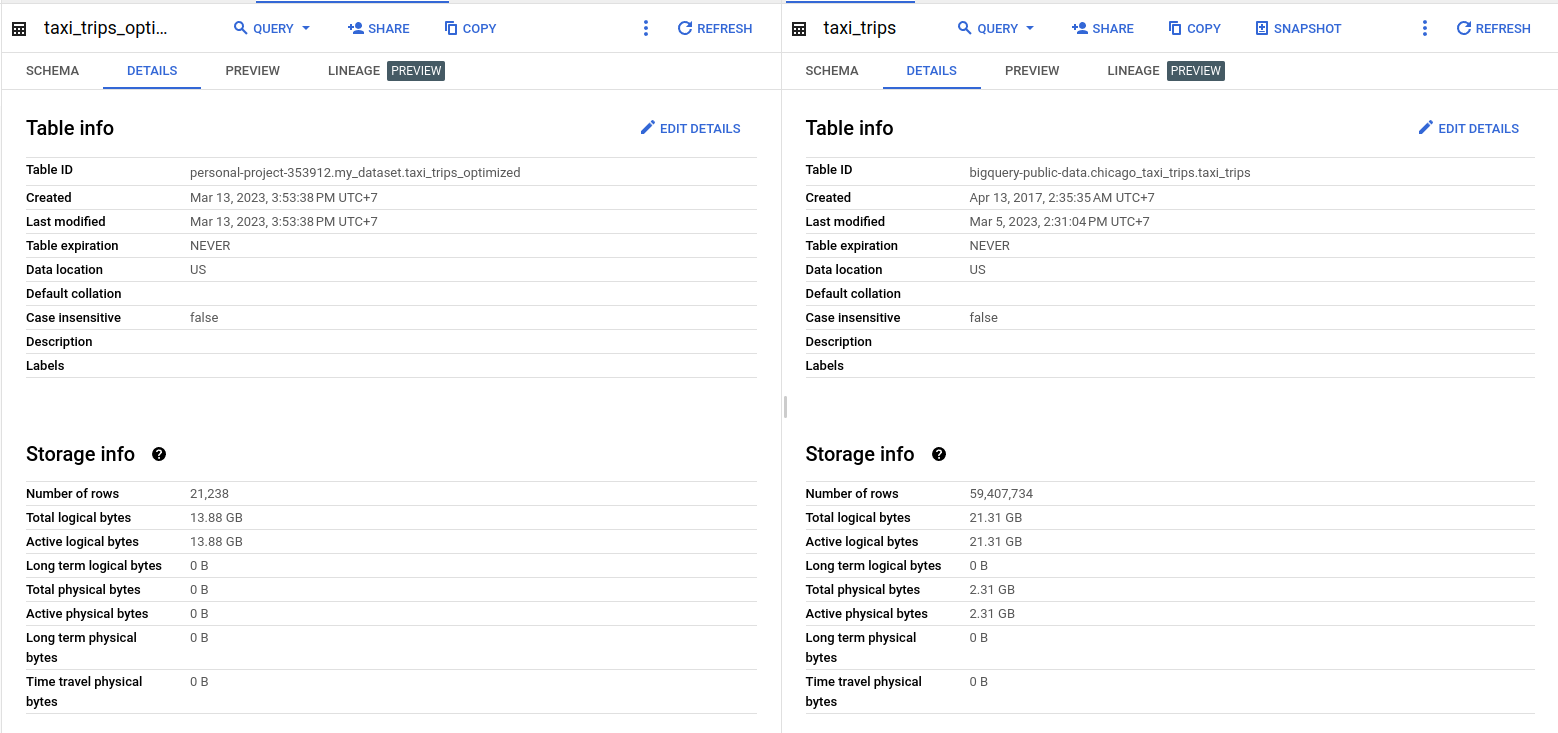Share the taxi_trips_optimized table
The height and width of the screenshot is (733, 1558).
378,29
